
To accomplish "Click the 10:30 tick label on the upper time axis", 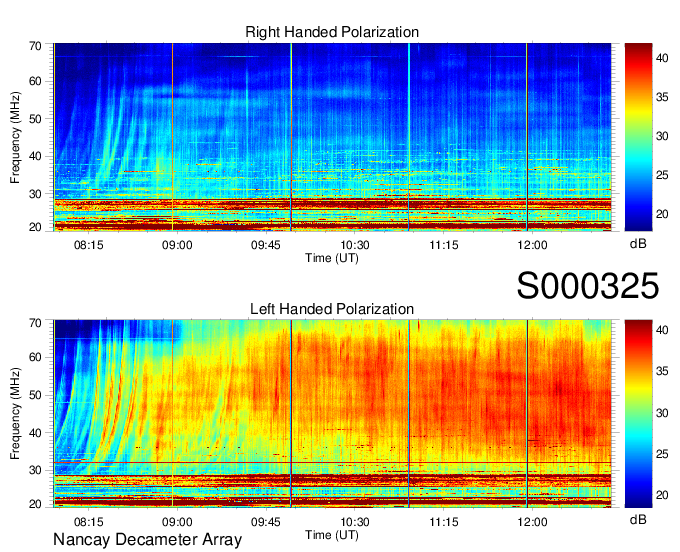I will [x=355, y=245].
